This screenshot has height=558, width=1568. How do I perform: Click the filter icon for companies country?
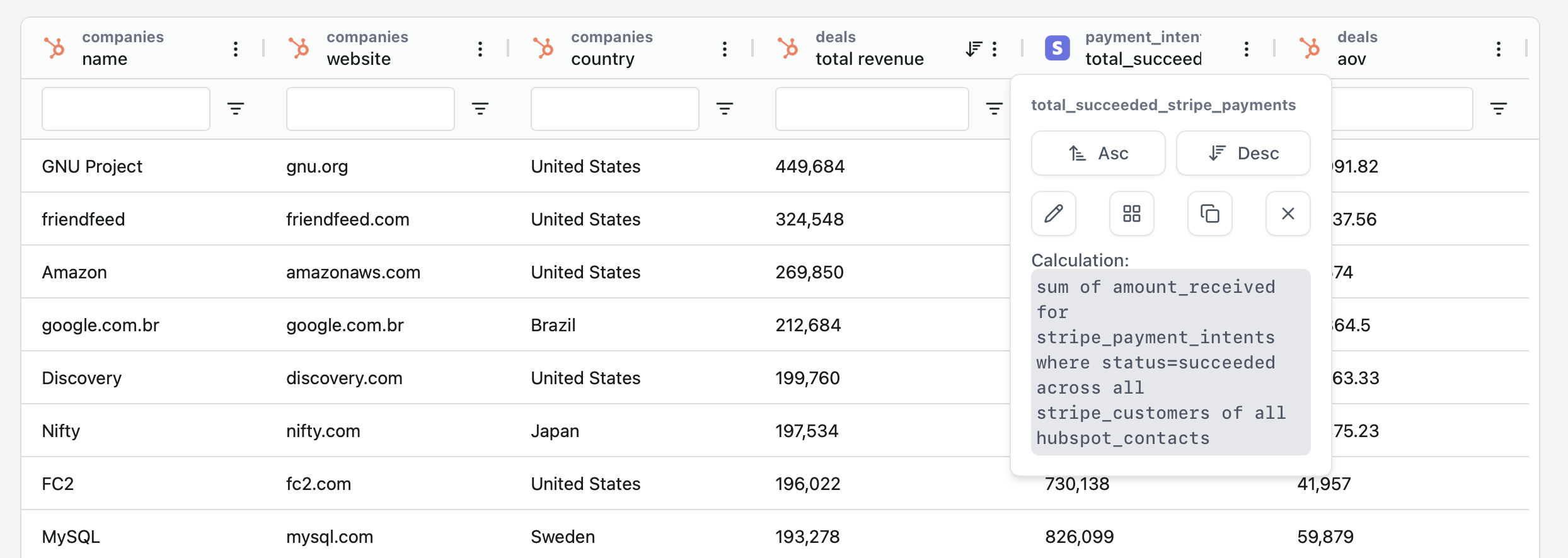click(x=725, y=108)
